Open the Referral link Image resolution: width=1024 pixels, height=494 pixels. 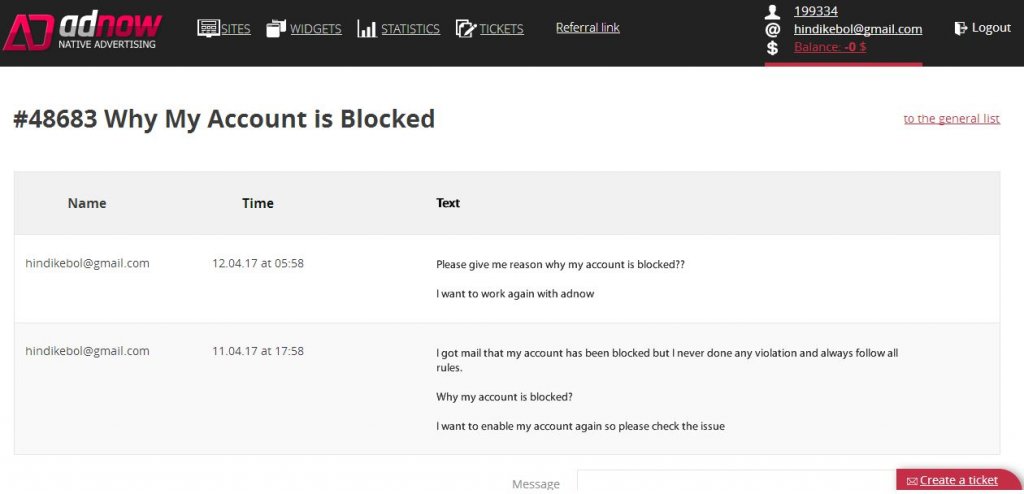coord(587,27)
